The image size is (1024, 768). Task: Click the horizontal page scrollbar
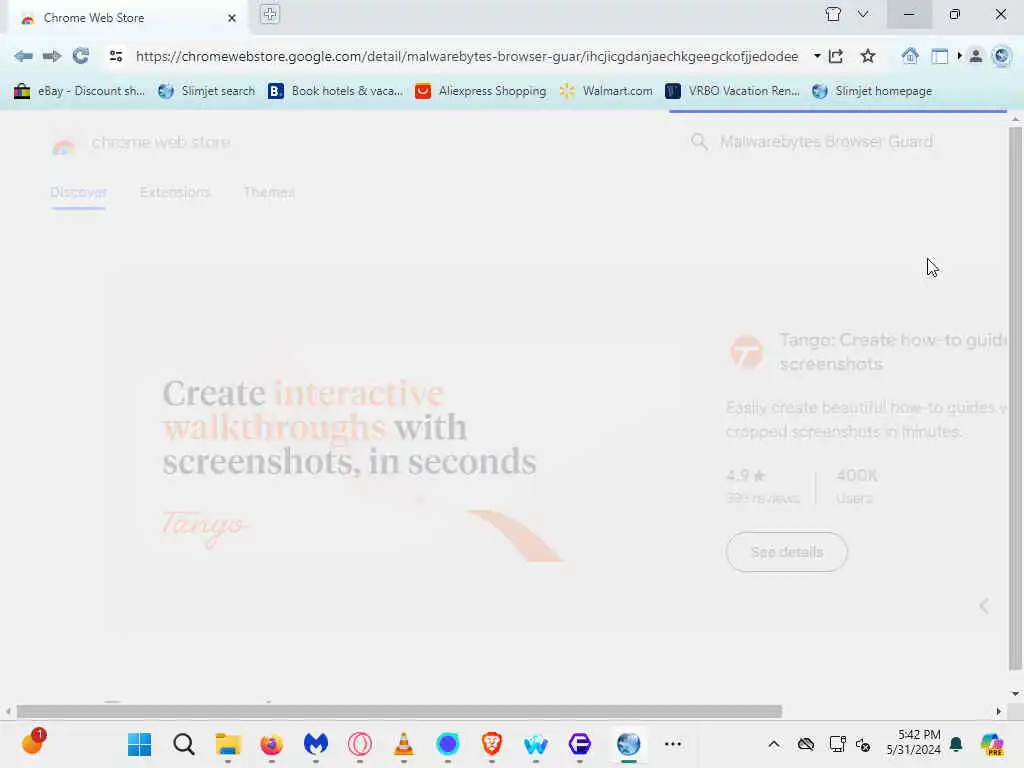[400, 712]
